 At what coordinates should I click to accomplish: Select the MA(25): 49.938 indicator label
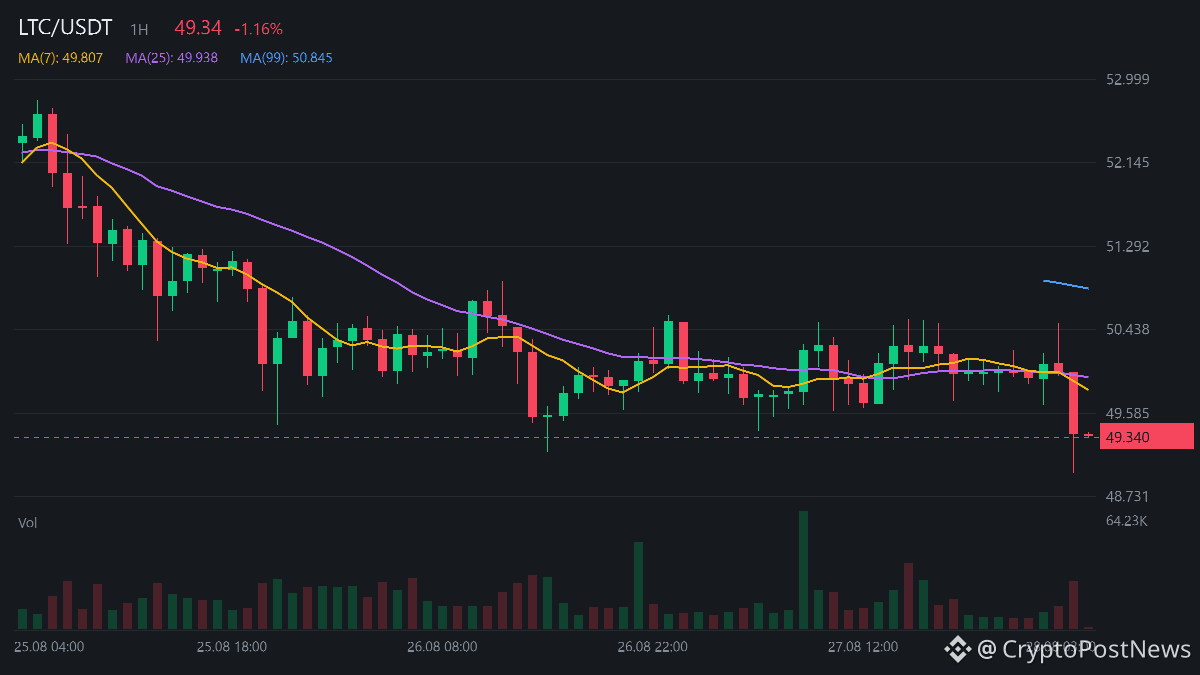(171, 58)
